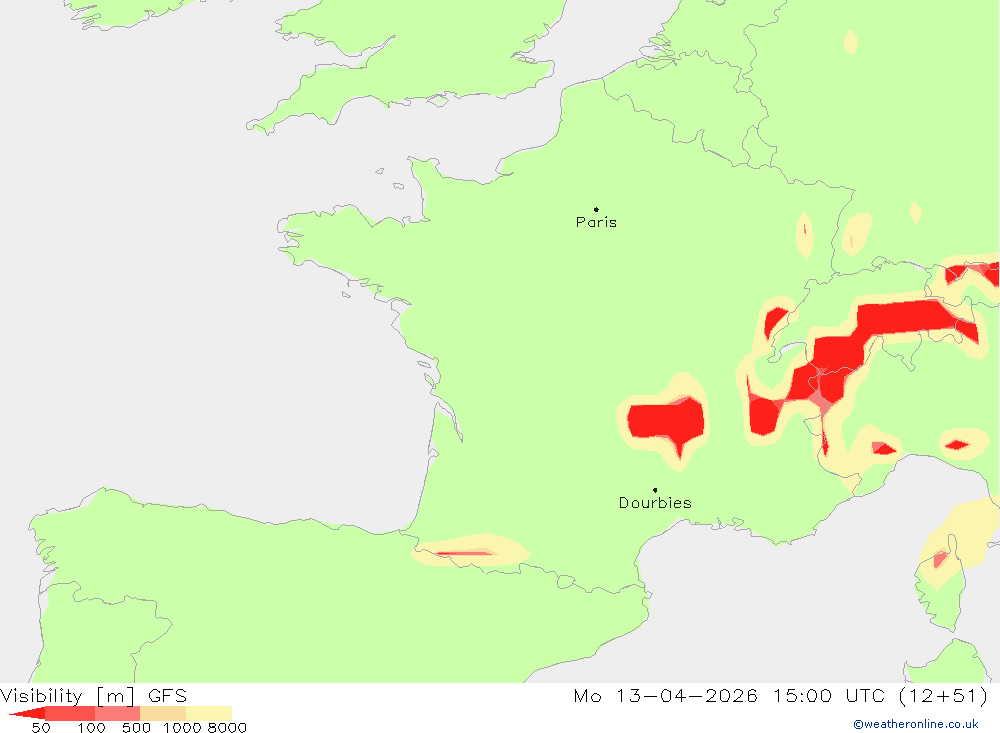Click the pale yellow 1000-8000 legend swatch
1000x733 pixels.
(x=209, y=713)
